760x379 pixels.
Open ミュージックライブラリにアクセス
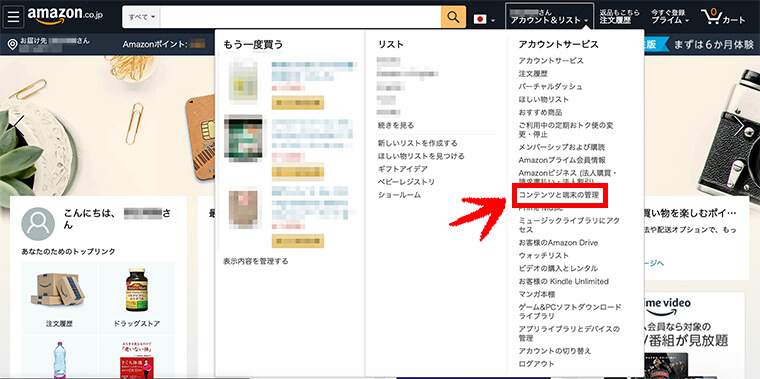pyautogui.click(x=569, y=225)
